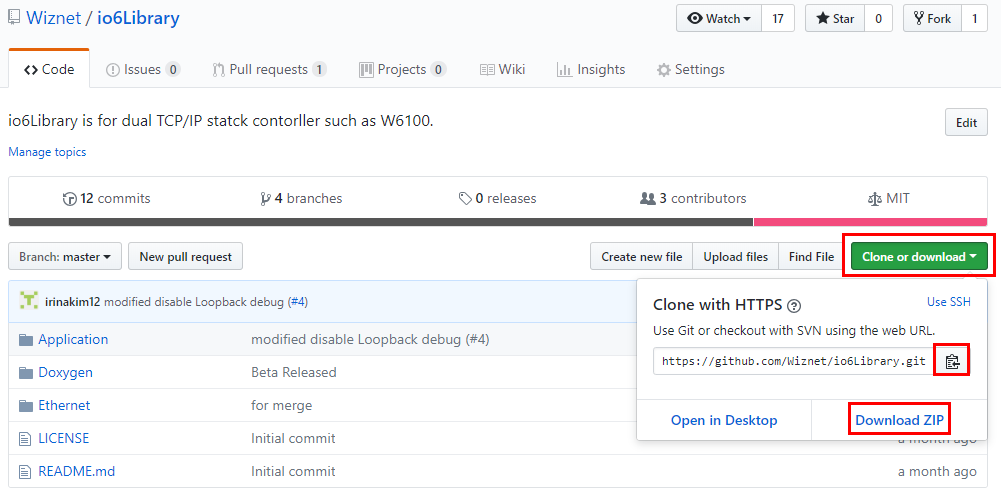Click the Ethernet folder icon

[x=26, y=406]
